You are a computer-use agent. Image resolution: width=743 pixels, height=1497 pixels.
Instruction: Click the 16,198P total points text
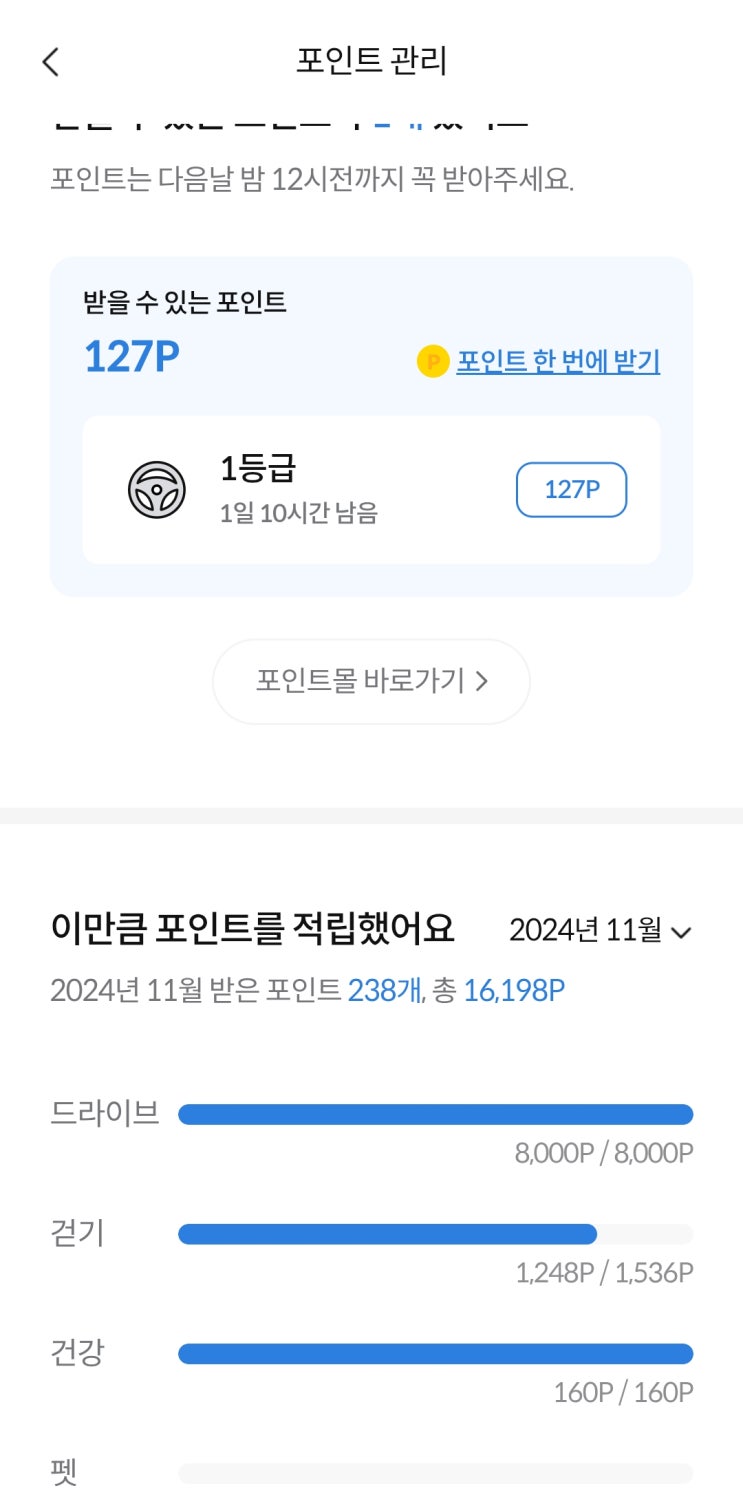(x=514, y=991)
